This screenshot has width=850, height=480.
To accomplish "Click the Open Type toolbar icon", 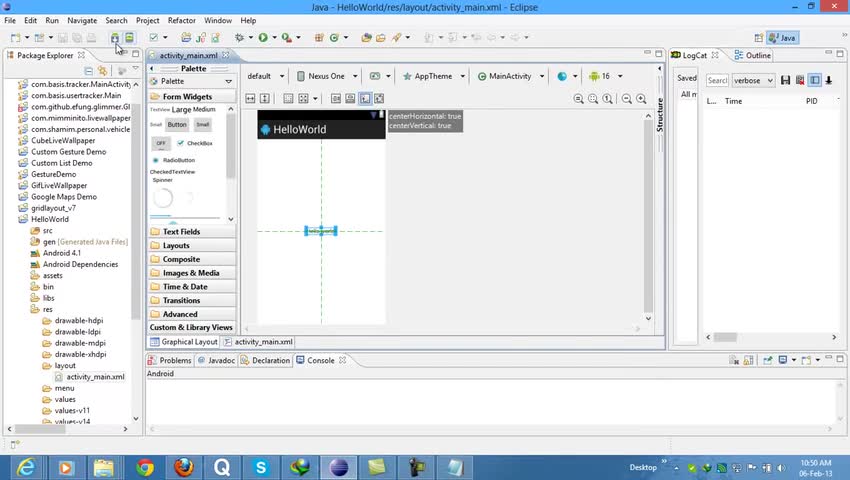I will pyautogui.click(x=366, y=37).
